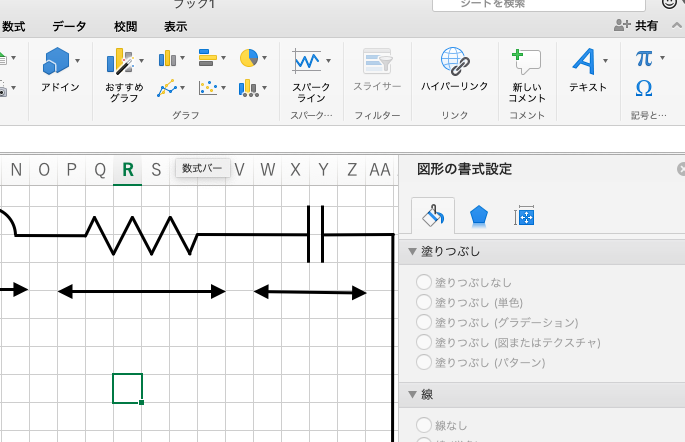
Task: Open the shape effects pentagon tab
Action: [478, 216]
